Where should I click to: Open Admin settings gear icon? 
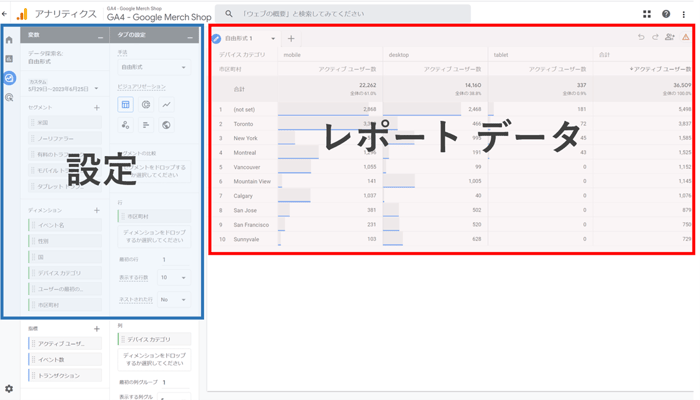coord(9,388)
